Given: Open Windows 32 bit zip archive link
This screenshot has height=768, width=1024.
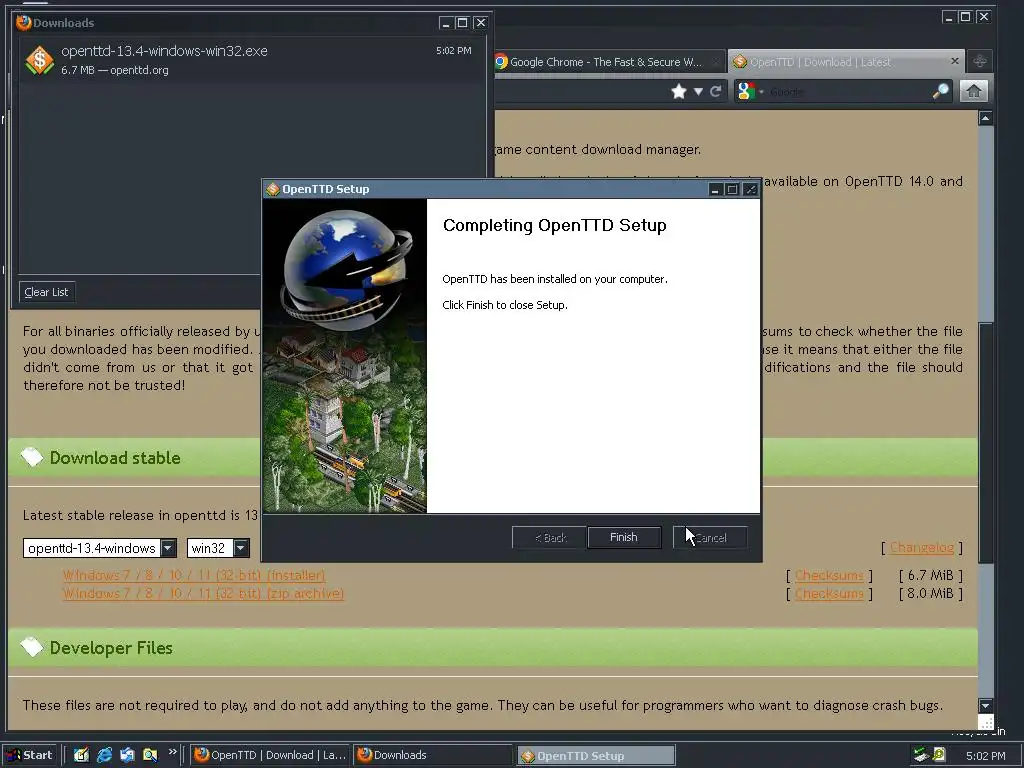Looking at the screenshot, I should click(x=203, y=594).
